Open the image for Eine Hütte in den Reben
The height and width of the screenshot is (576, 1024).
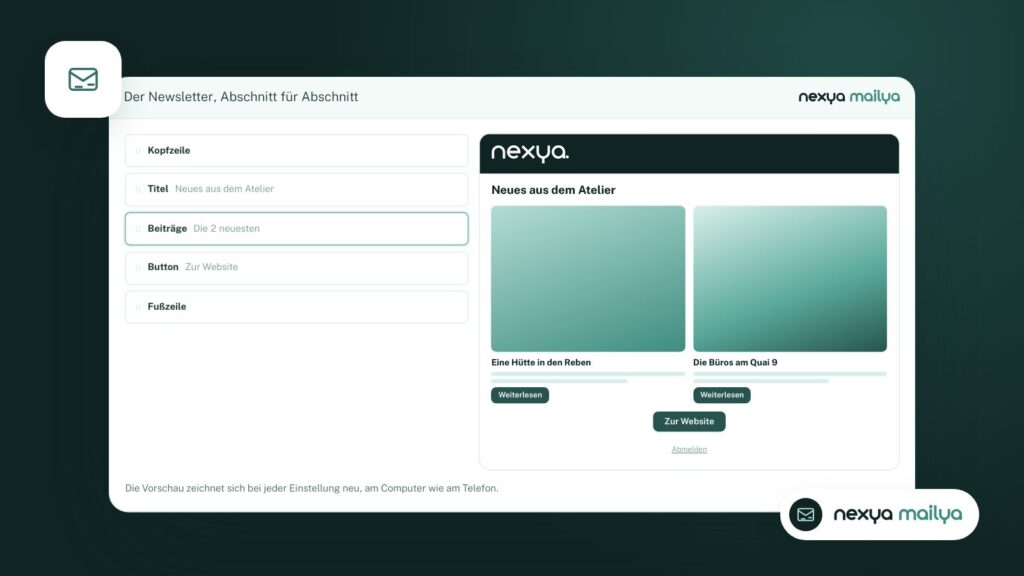tap(588, 279)
